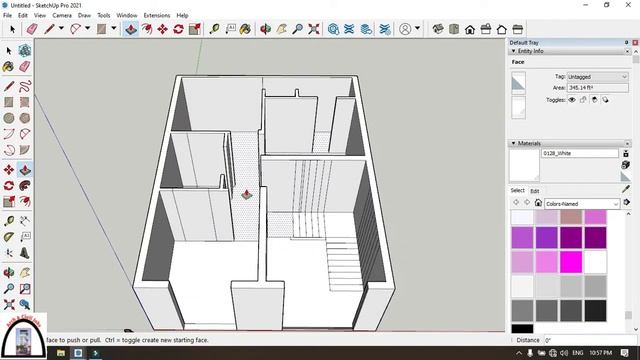Open File Explorer from the taskbar
The height and width of the screenshot is (360, 640).
(61, 353)
